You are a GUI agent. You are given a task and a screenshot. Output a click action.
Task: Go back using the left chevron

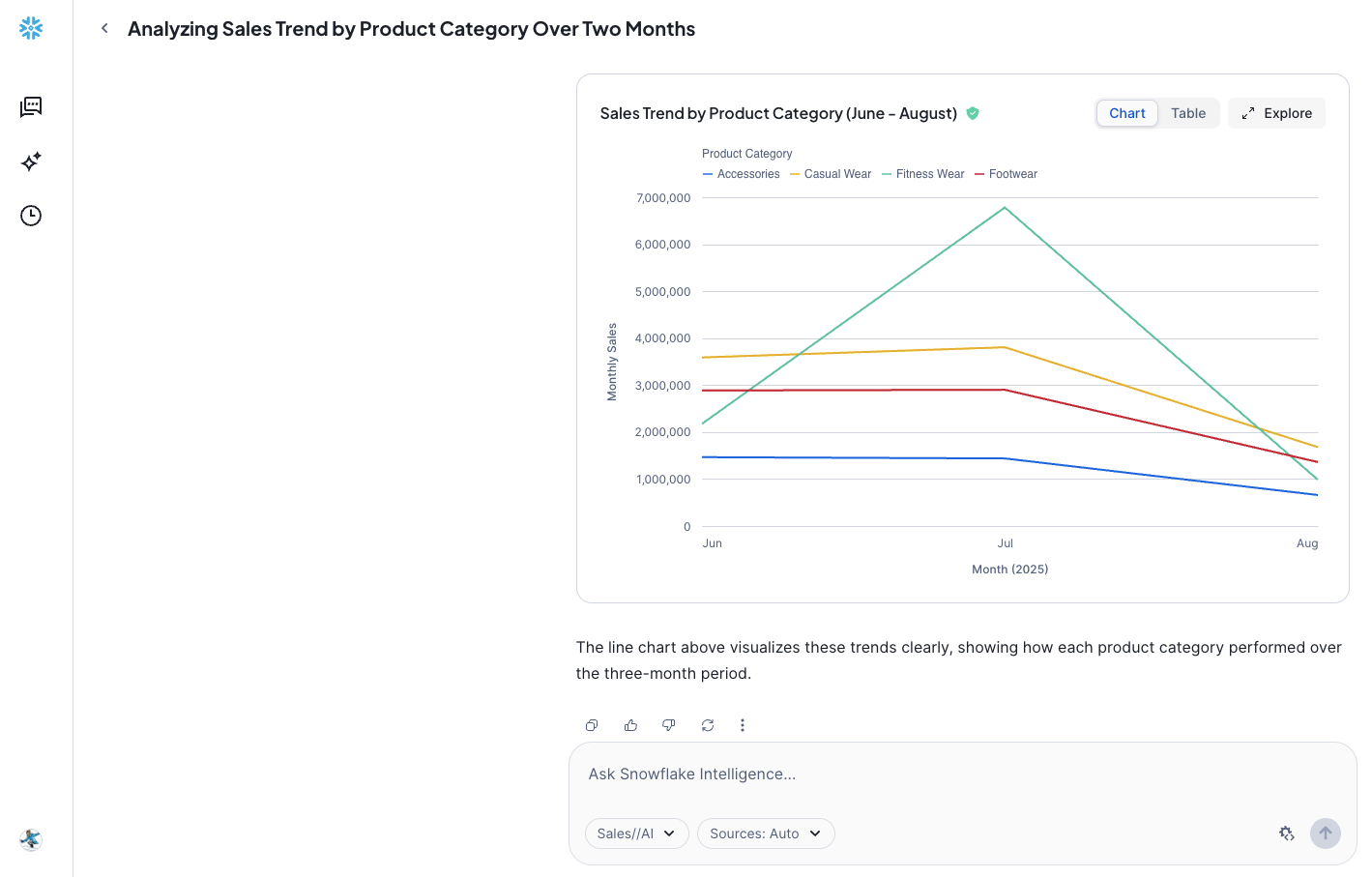(x=104, y=29)
